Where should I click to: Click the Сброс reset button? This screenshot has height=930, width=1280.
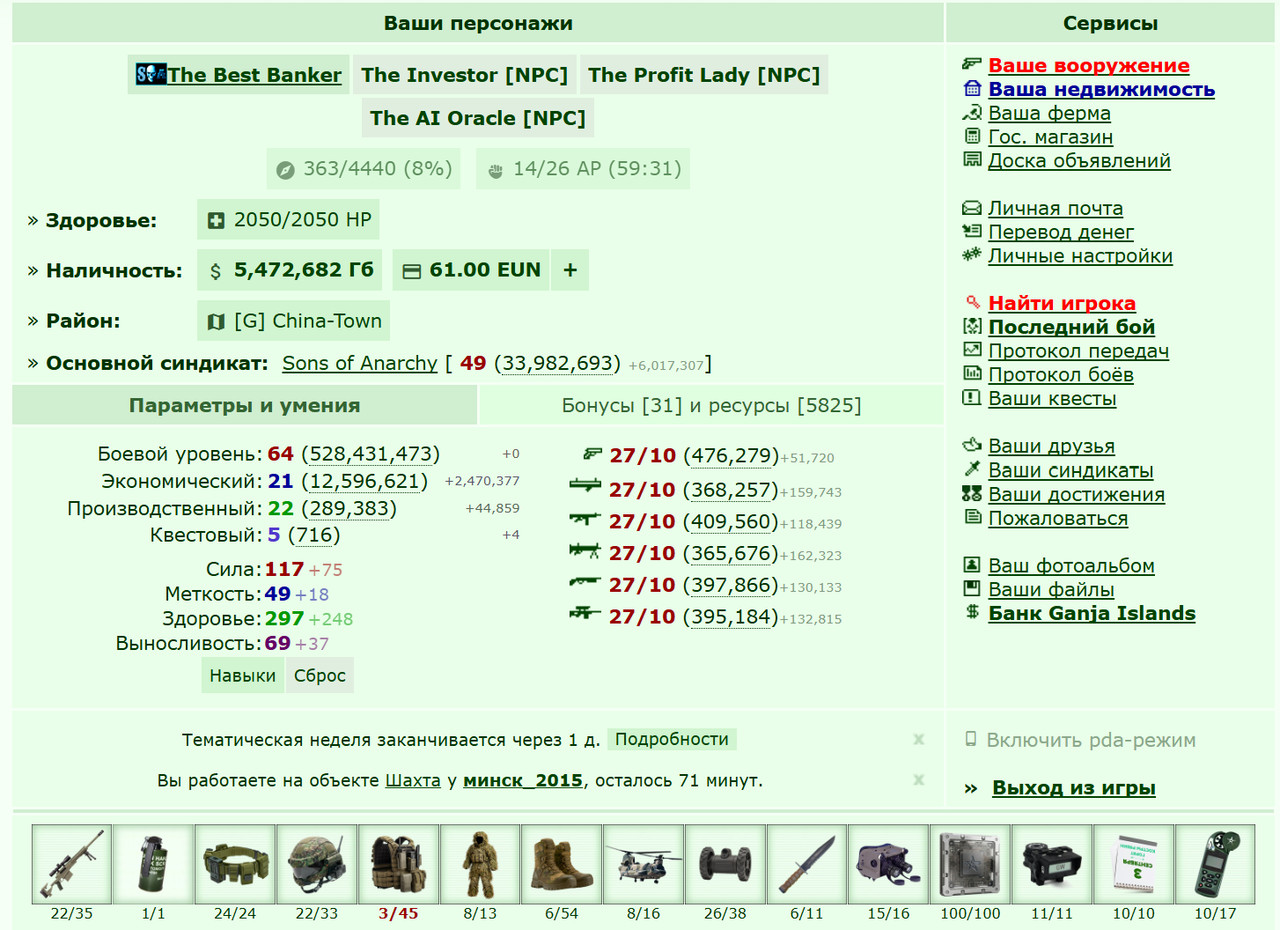(320, 675)
